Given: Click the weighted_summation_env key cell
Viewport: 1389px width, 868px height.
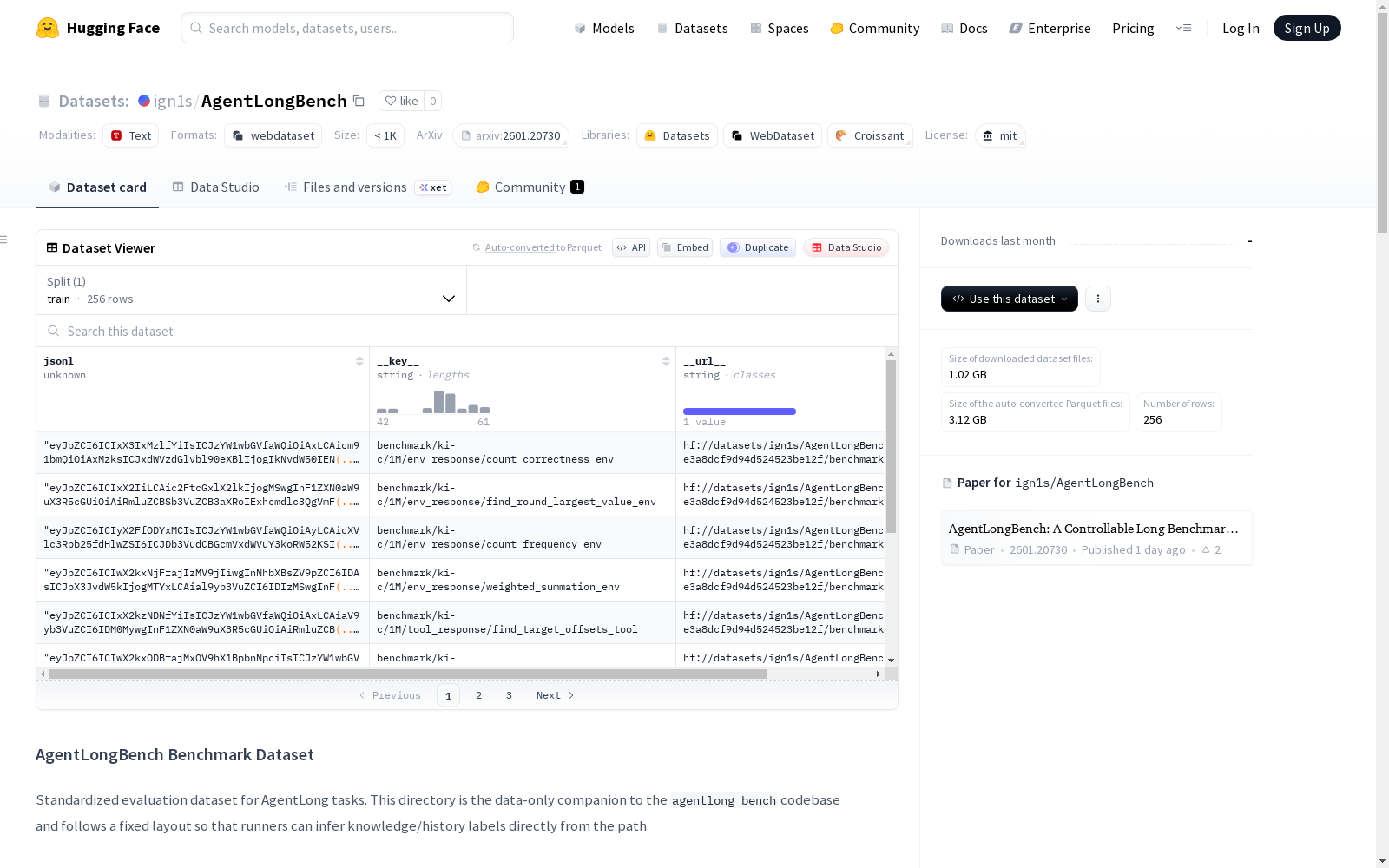Looking at the screenshot, I should click(x=523, y=580).
